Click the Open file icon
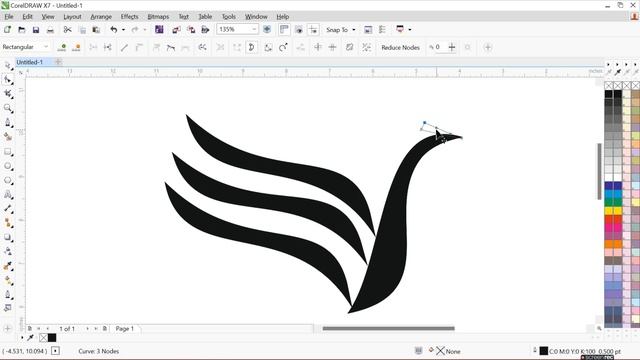The height and width of the screenshot is (360, 640). (22, 30)
